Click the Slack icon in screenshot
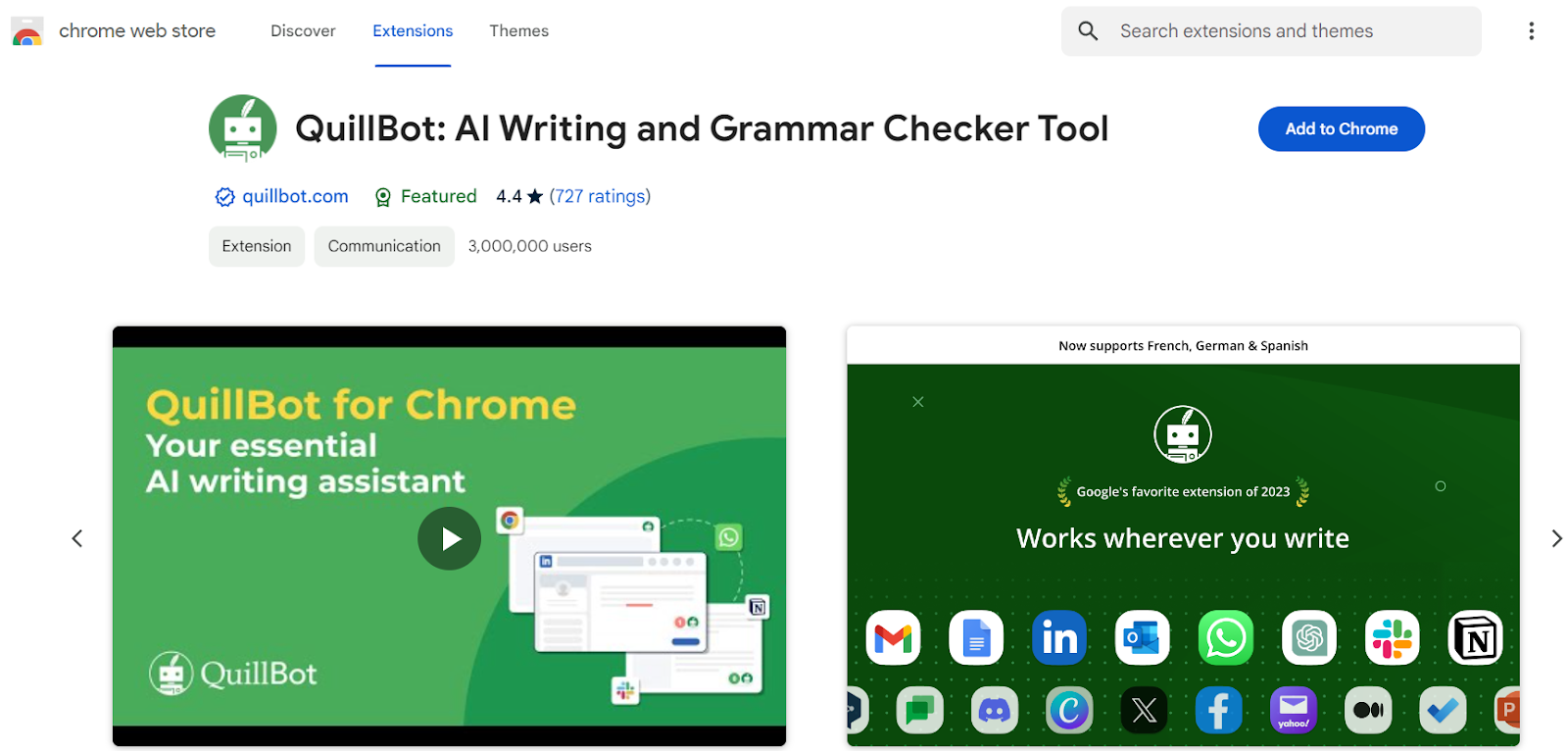Viewport: 1568px width, 751px height. 1393,638
